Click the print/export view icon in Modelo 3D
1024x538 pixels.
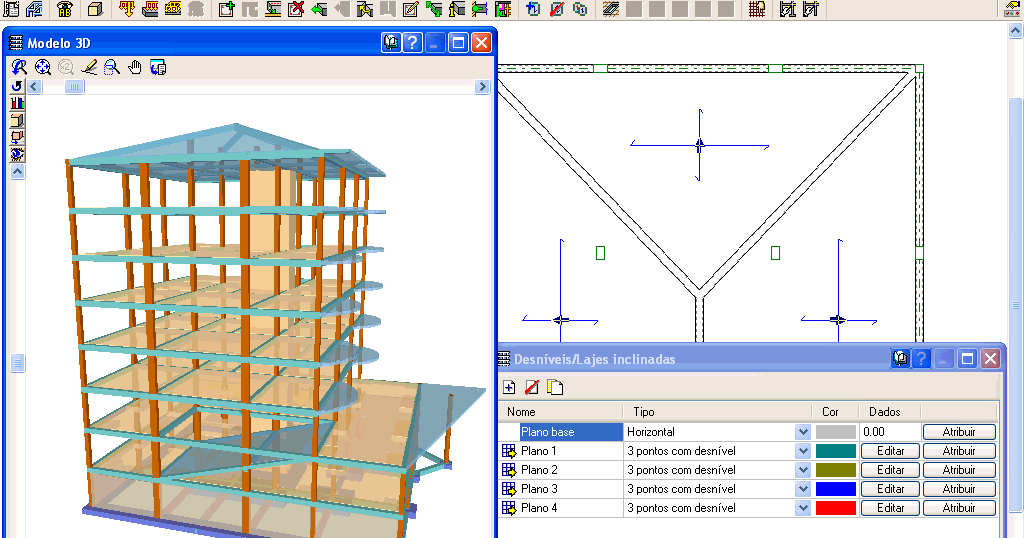click(x=158, y=67)
